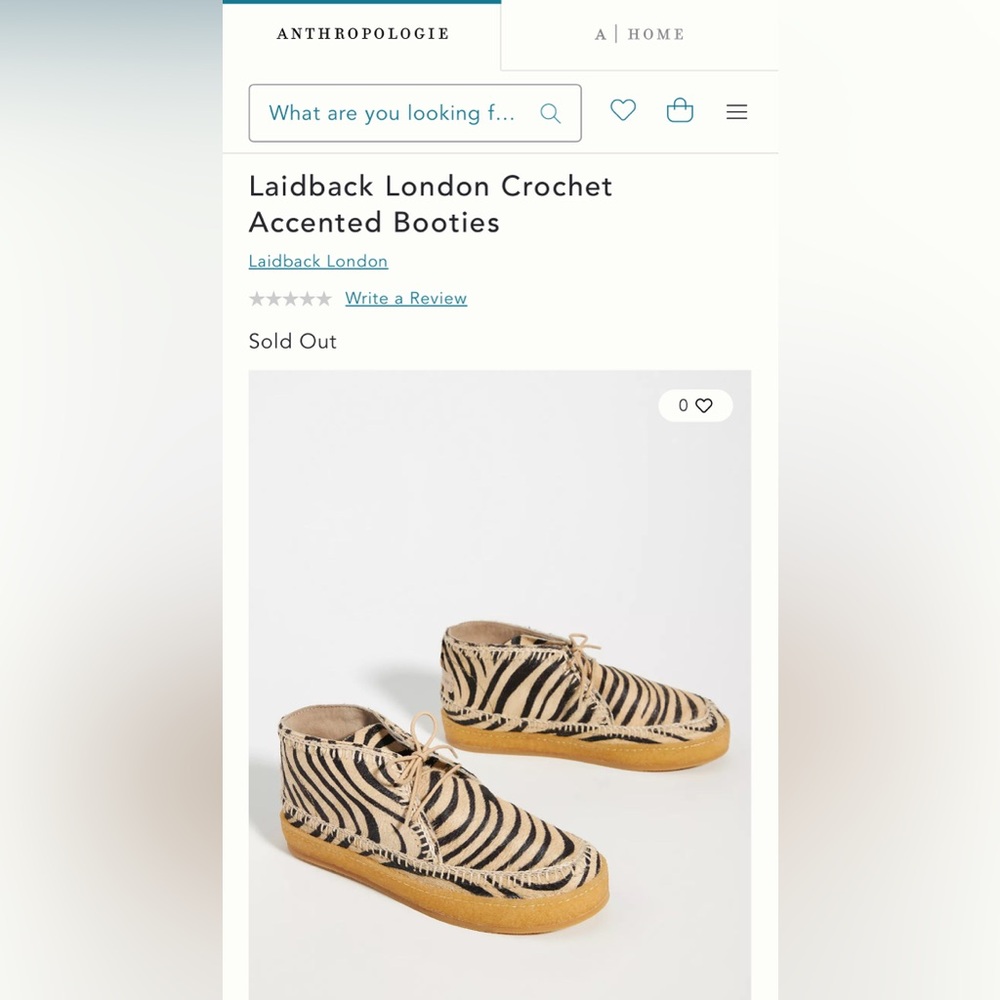Click Write a Review
Viewport: 1000px width, 1000px height.
pyautogui.click(x=405, y=298)
